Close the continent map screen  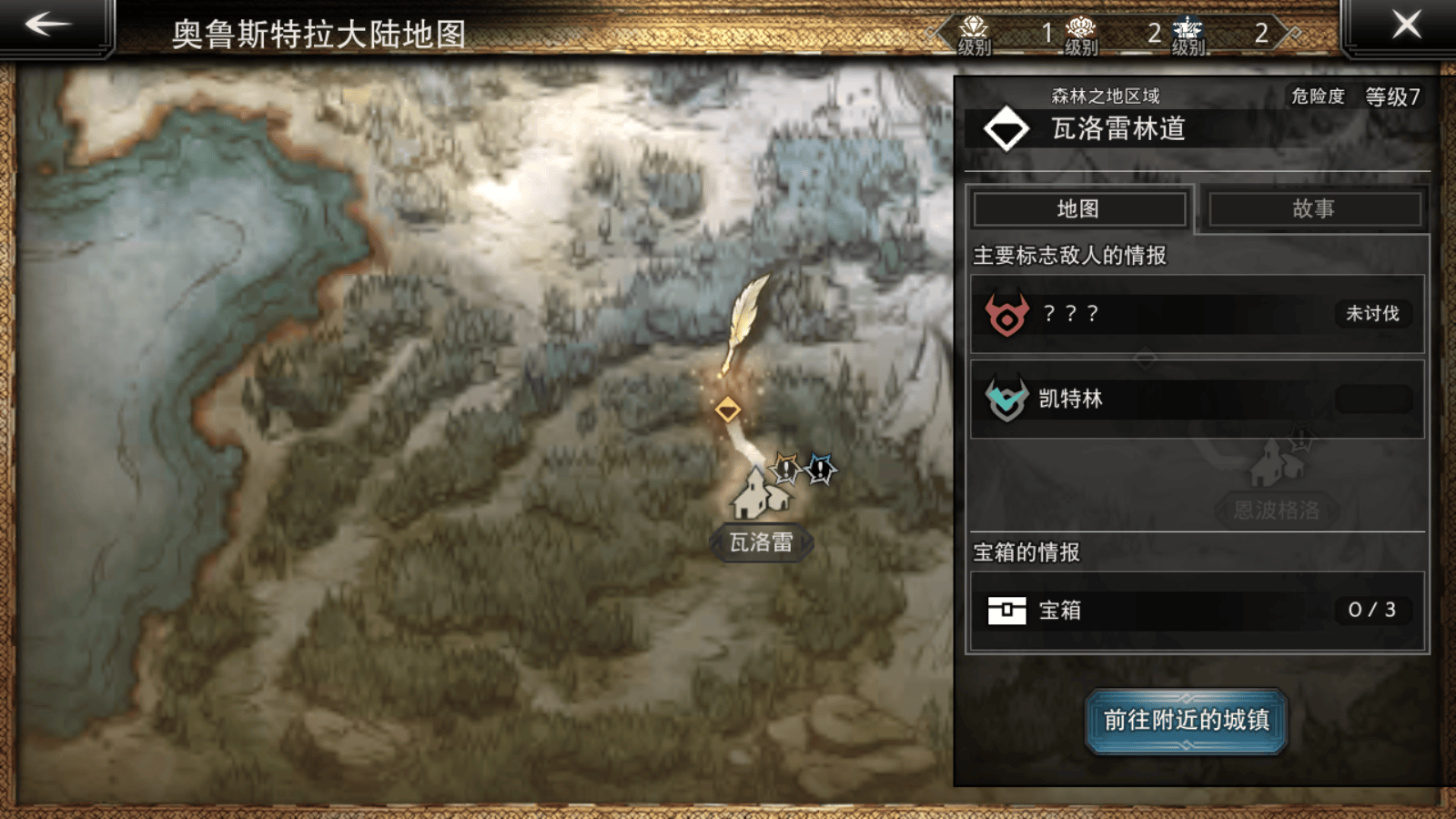[x=1407, y=25]
